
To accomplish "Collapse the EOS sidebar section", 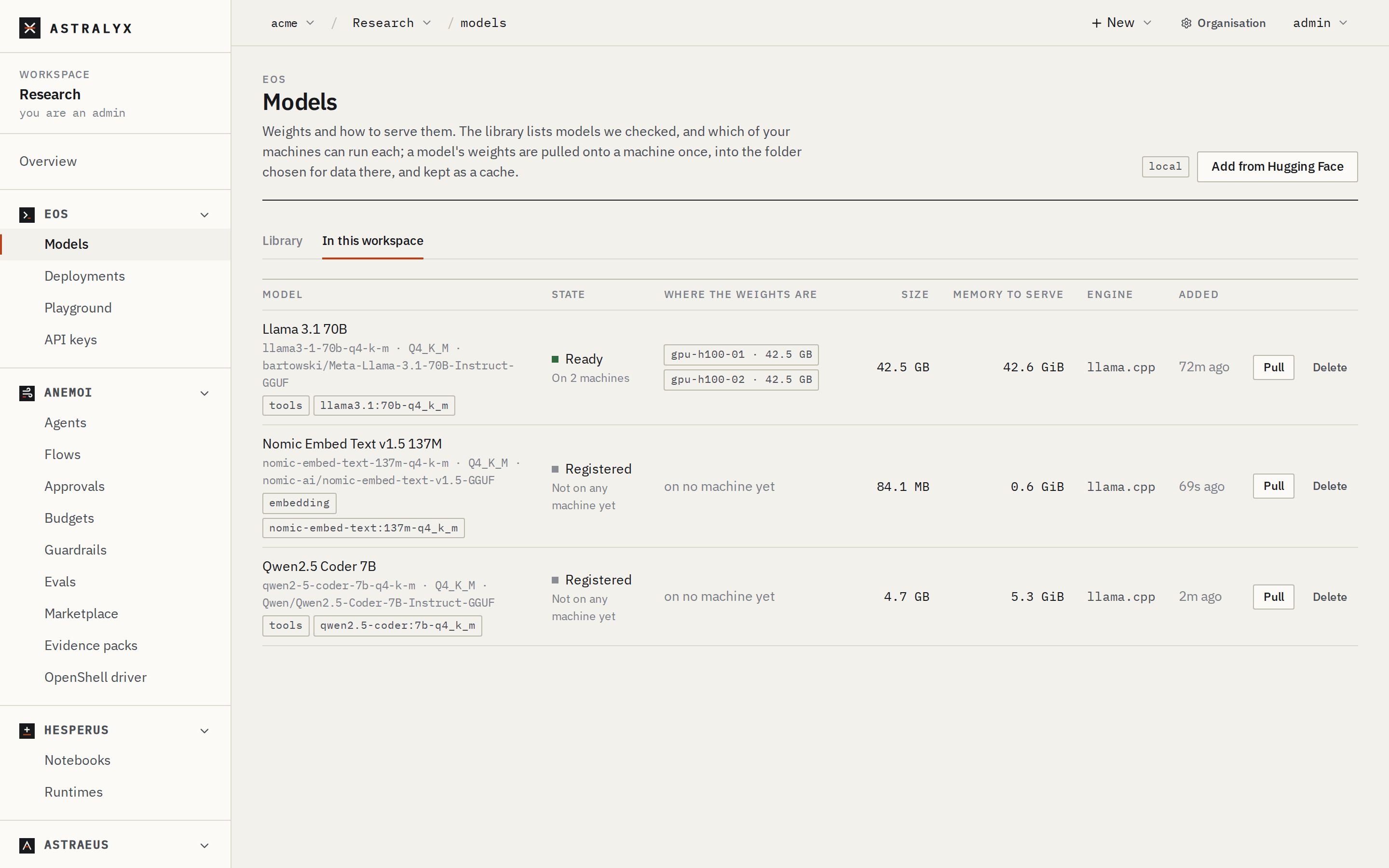I will [x=204, y=215].
